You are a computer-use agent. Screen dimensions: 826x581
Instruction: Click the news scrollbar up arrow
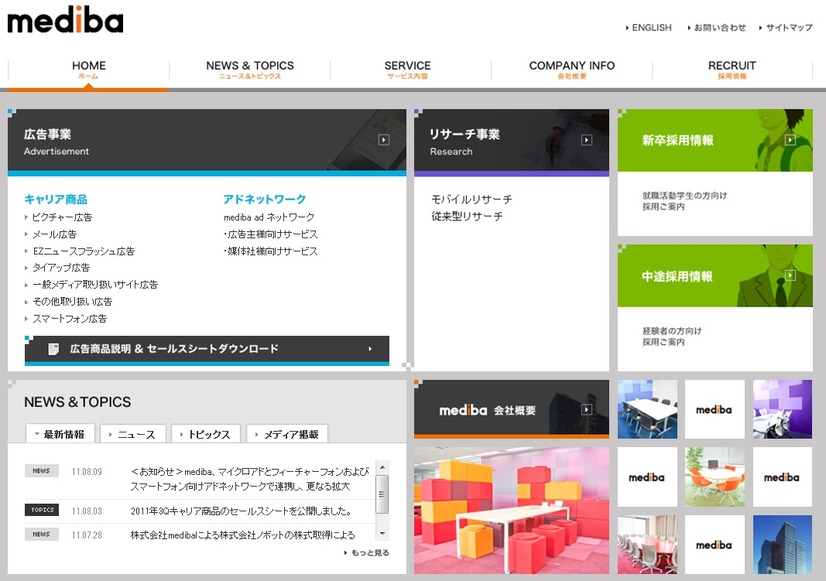(382, 468)
